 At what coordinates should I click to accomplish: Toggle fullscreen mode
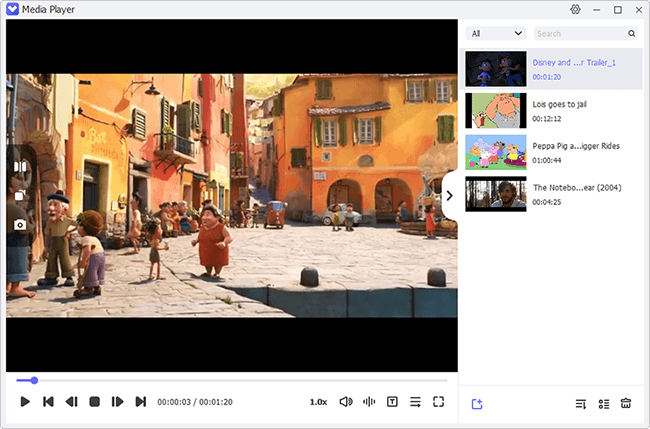point(438,401)
